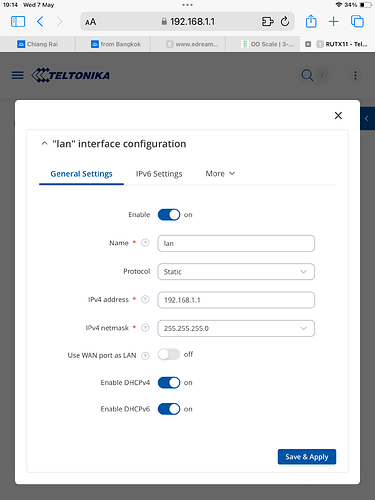The image size is (375, 500).
Task: Show the Safari sidebar
Action: (18, 22)
